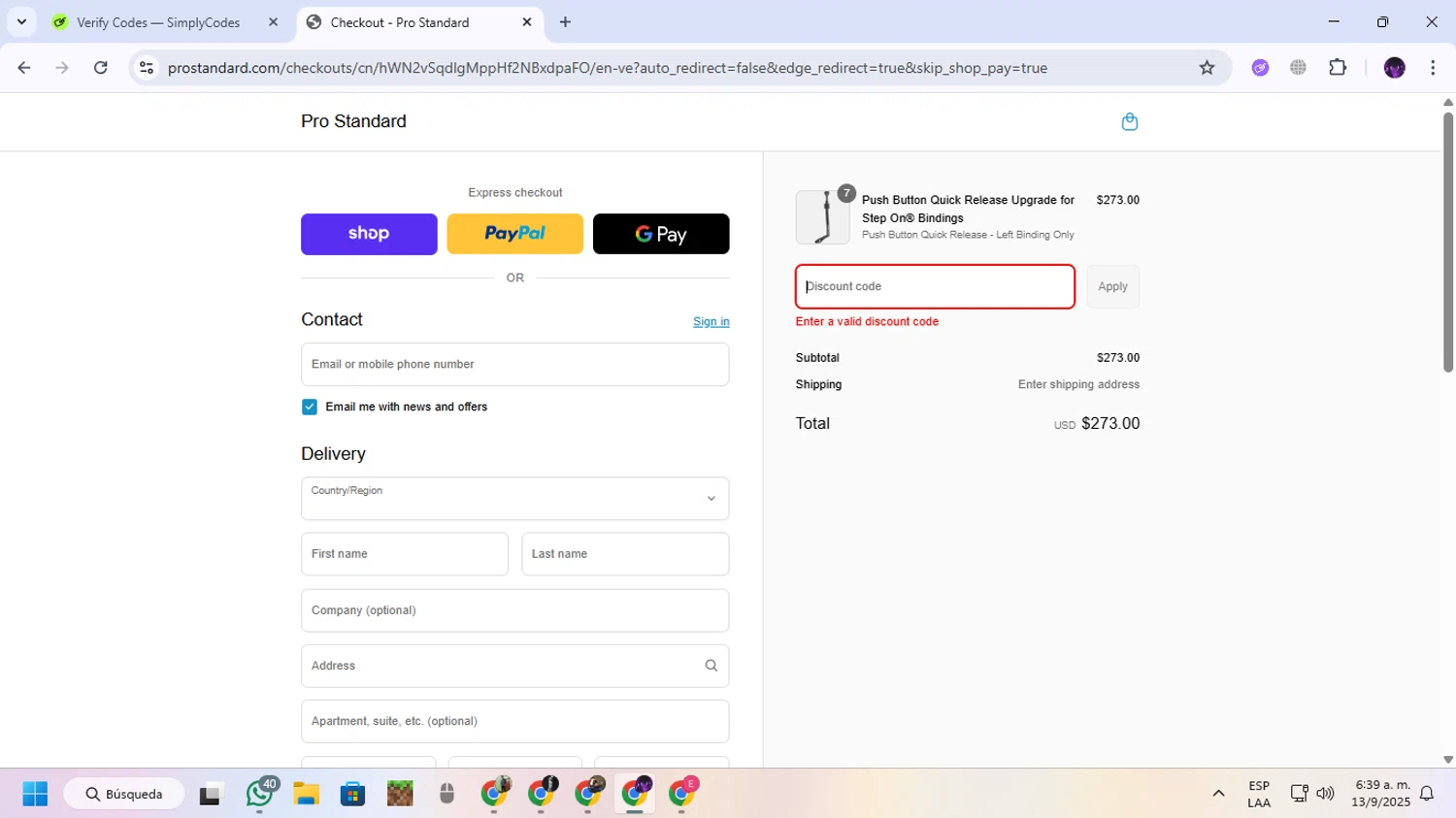
Task: Focus the Apartment, suite, etc. field
Action: click(x=514, y=721)
